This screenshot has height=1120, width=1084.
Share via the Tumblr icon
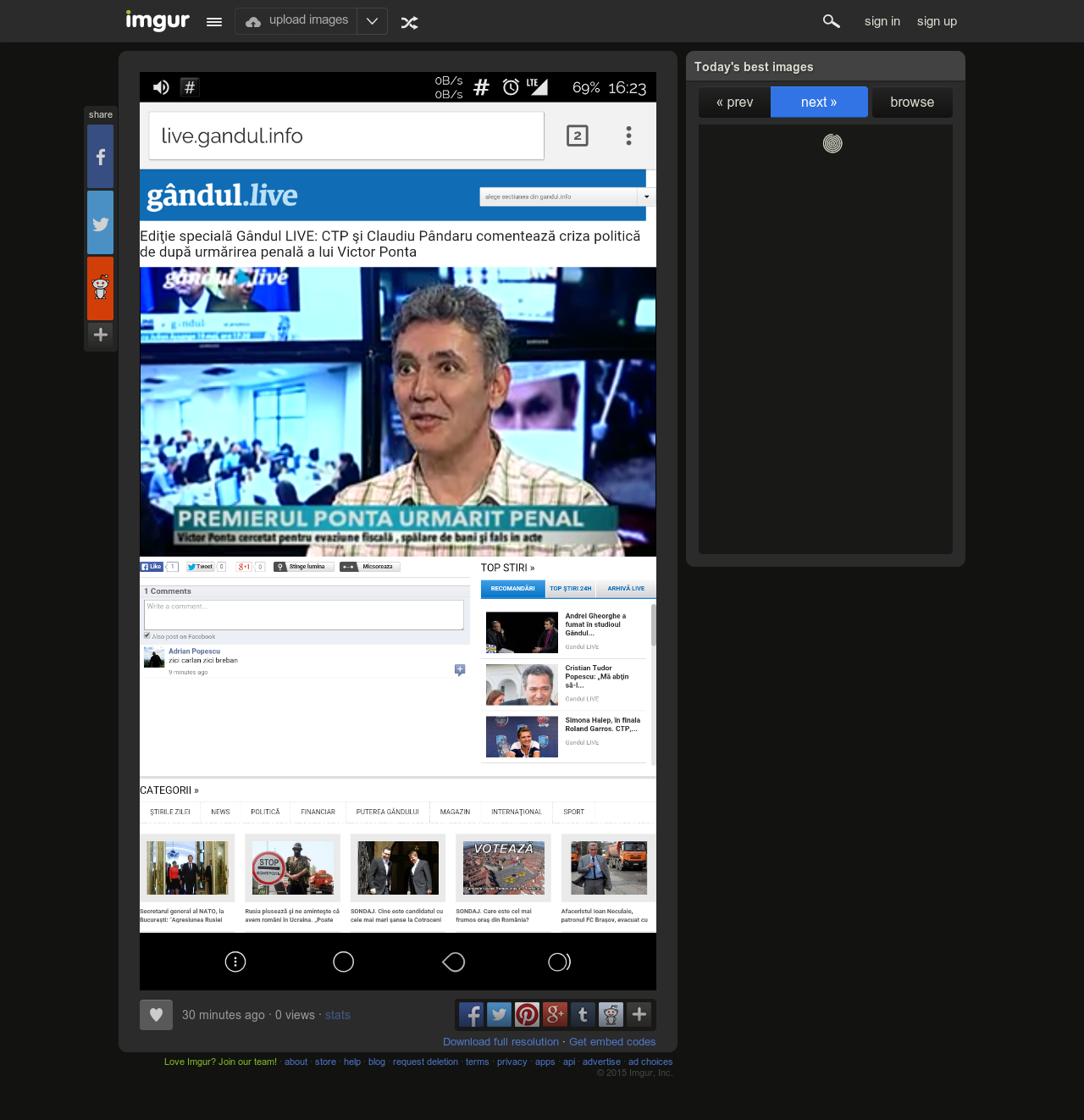point(583,1014)
